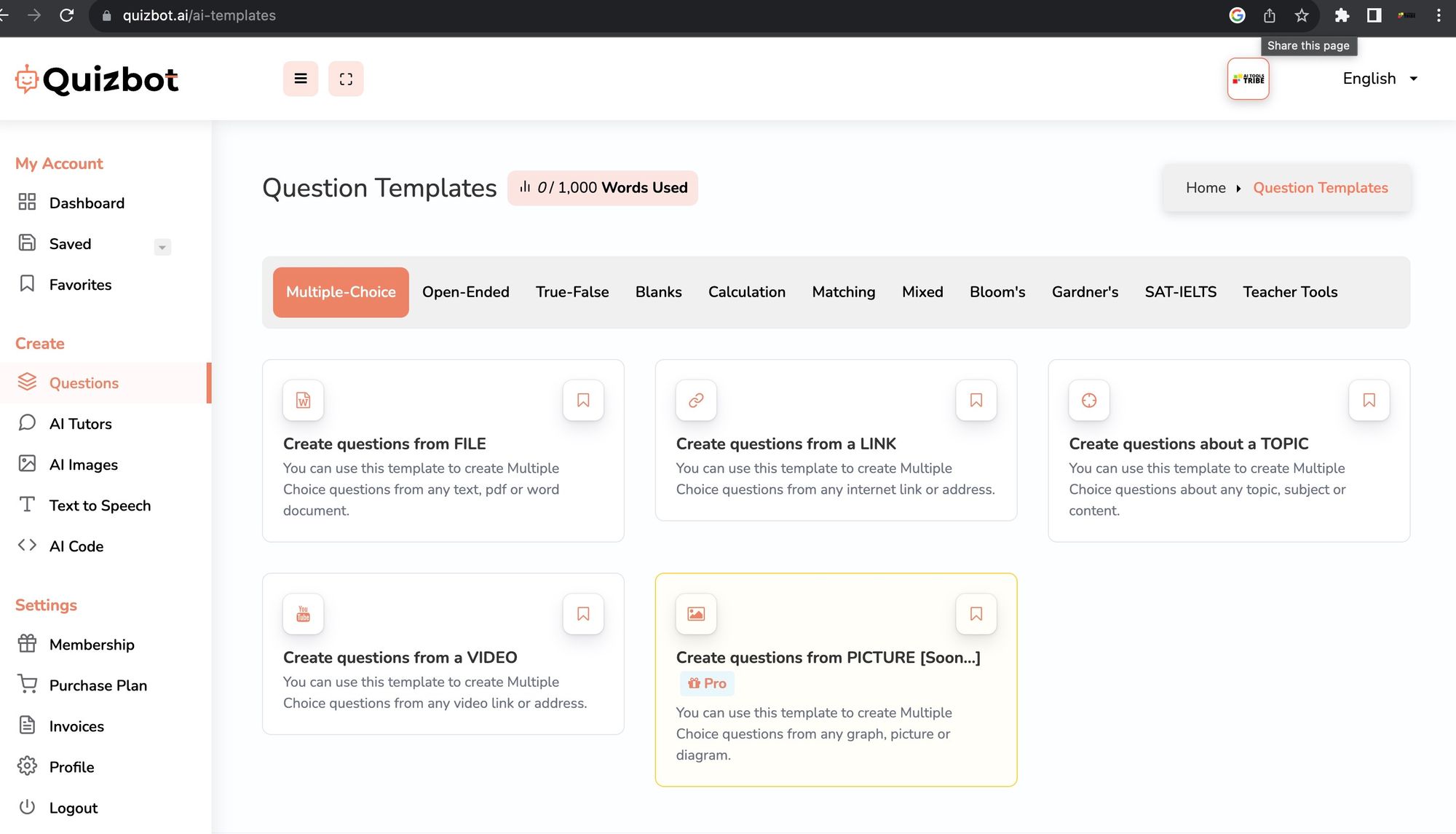Screen dimensions: 1456x834
Task: Click the Words Used counter badge
Action: [x=603, y=188]
